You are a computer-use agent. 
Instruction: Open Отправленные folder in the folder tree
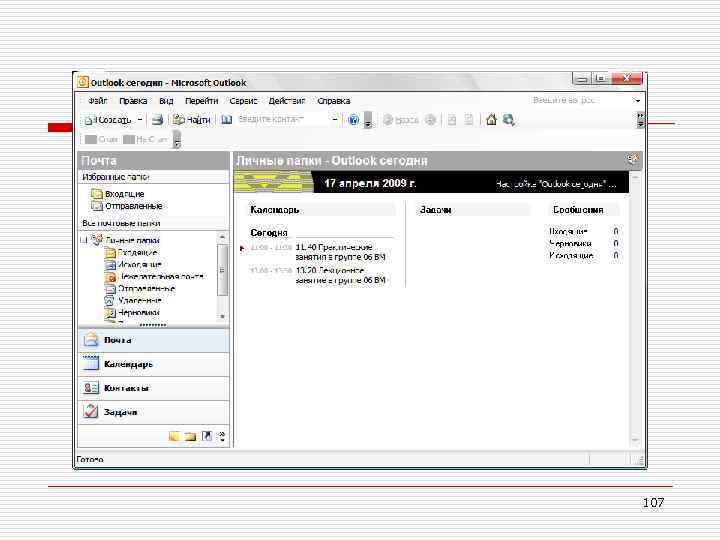coord(140,289)
